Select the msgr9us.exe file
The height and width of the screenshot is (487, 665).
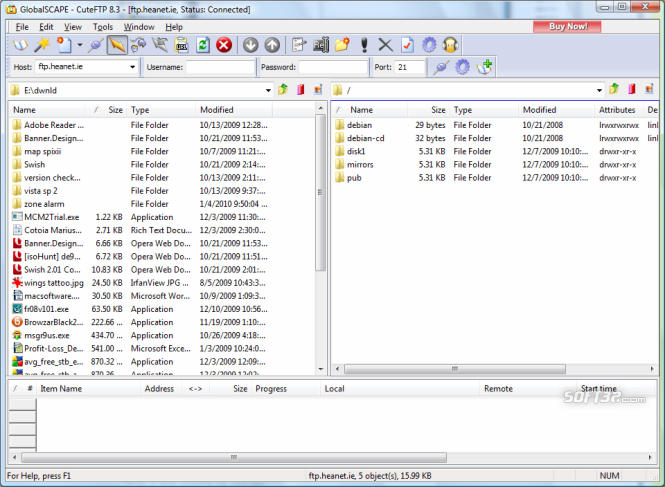(x=47, y=336)
